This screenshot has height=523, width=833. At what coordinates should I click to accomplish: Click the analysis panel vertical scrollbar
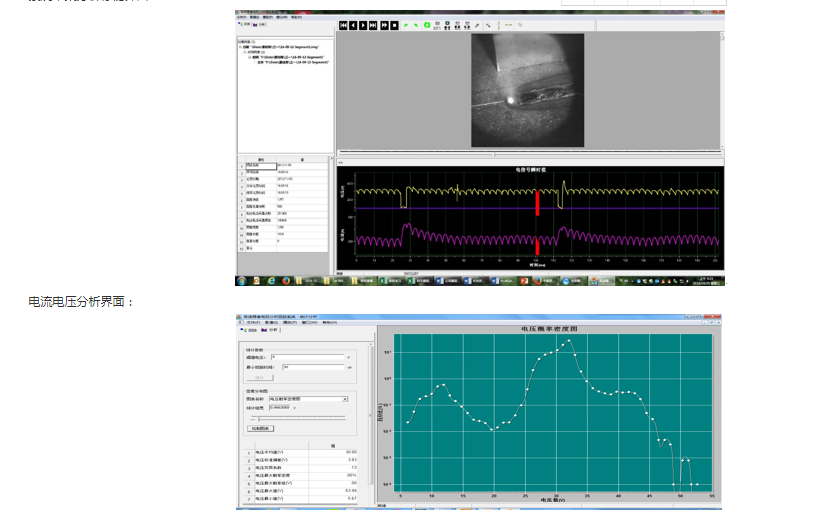[371, 415]
